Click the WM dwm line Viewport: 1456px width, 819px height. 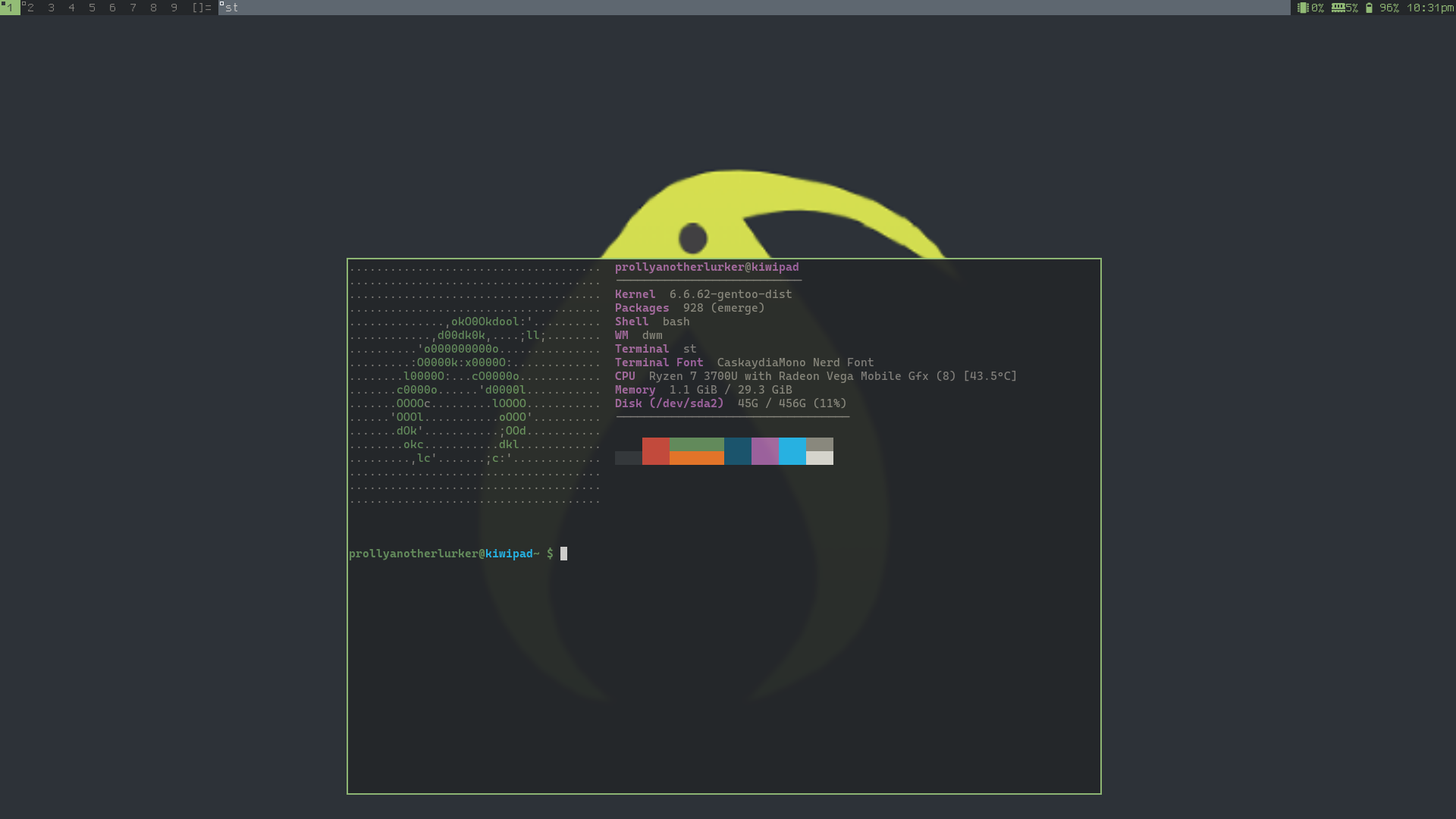(639, 335)
